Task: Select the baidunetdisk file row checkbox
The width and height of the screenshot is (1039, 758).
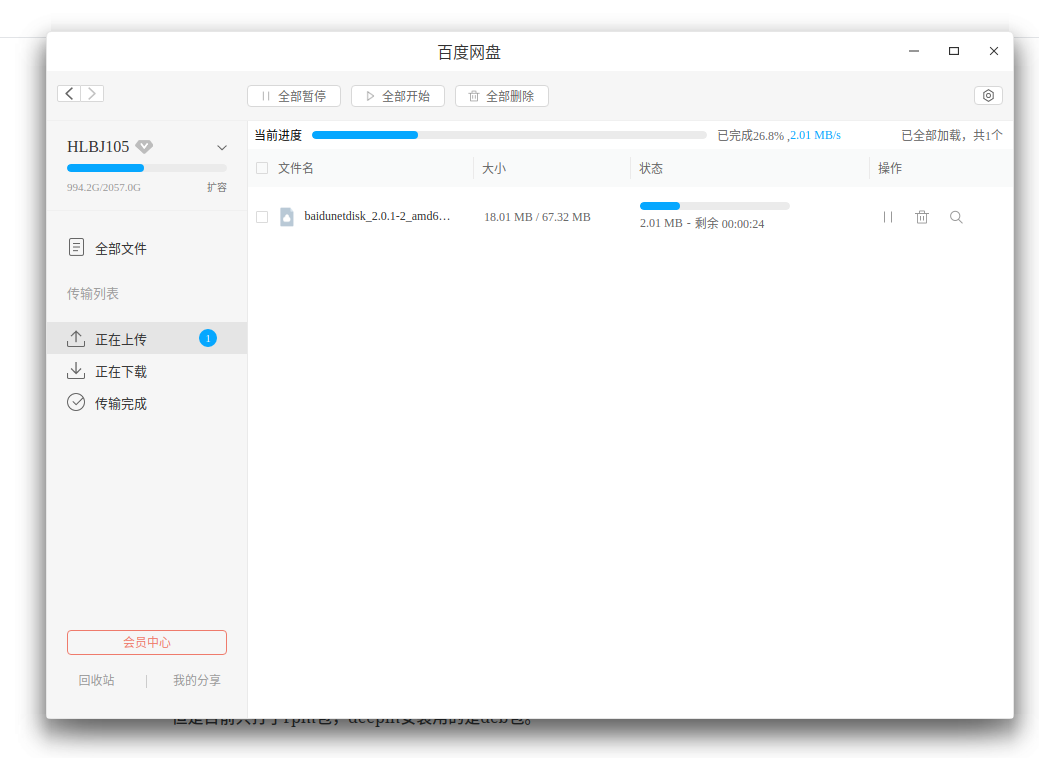Action: coord(262,216)
